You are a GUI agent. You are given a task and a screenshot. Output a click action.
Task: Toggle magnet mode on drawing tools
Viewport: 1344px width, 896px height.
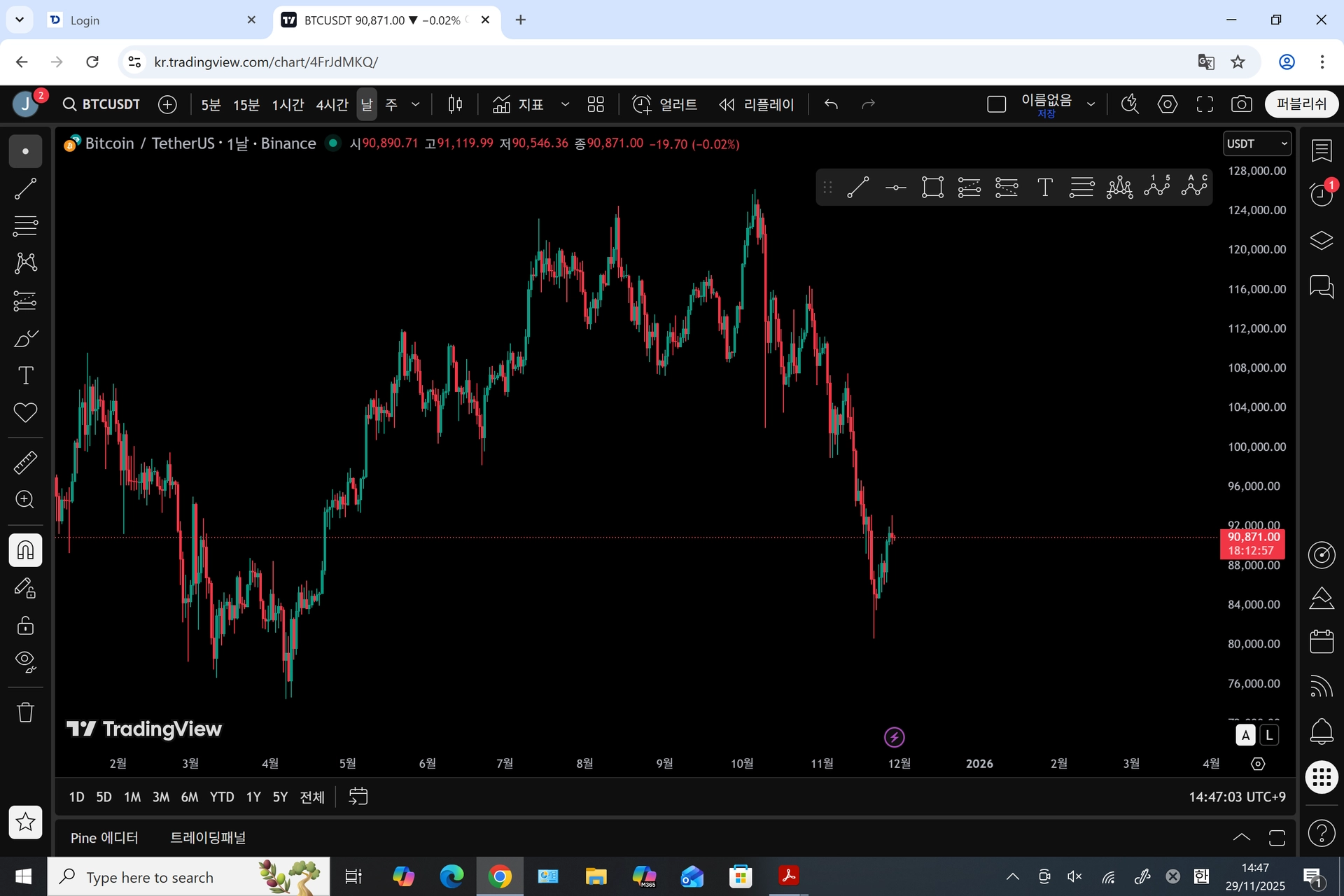tap(25, 551)
